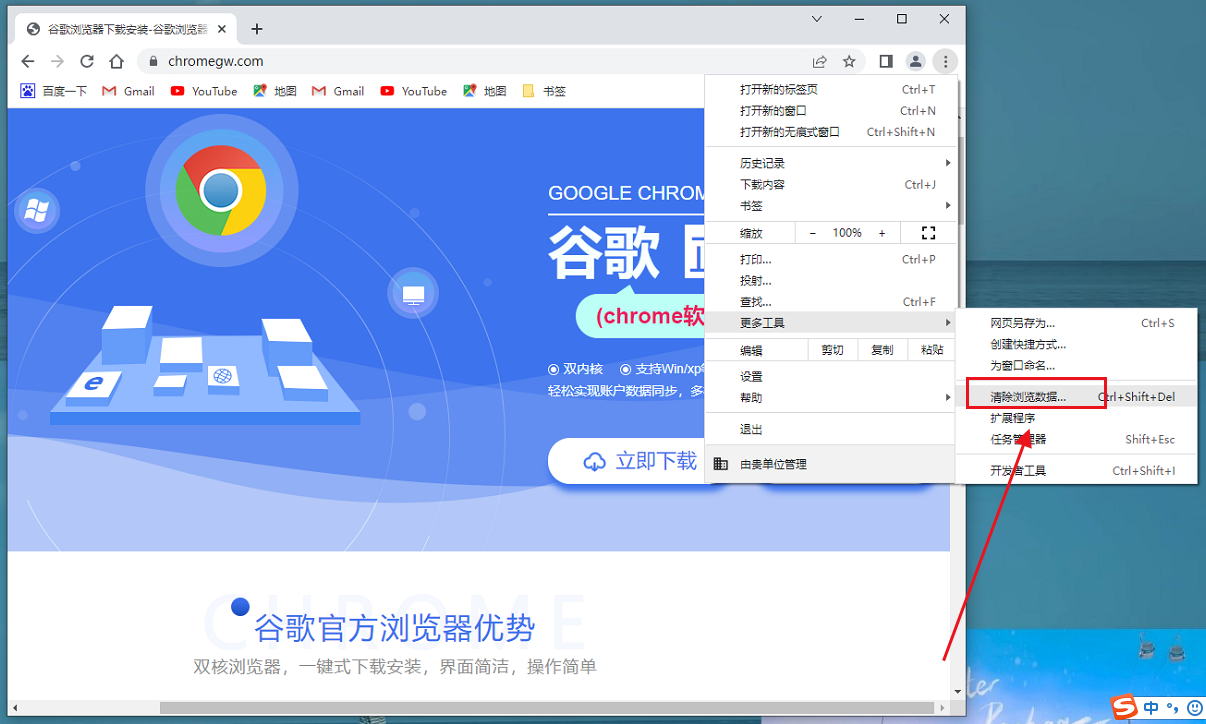Select 创建快捷方式... in submenu
The image size is (1206, 724).
(x=1076, y=344)
